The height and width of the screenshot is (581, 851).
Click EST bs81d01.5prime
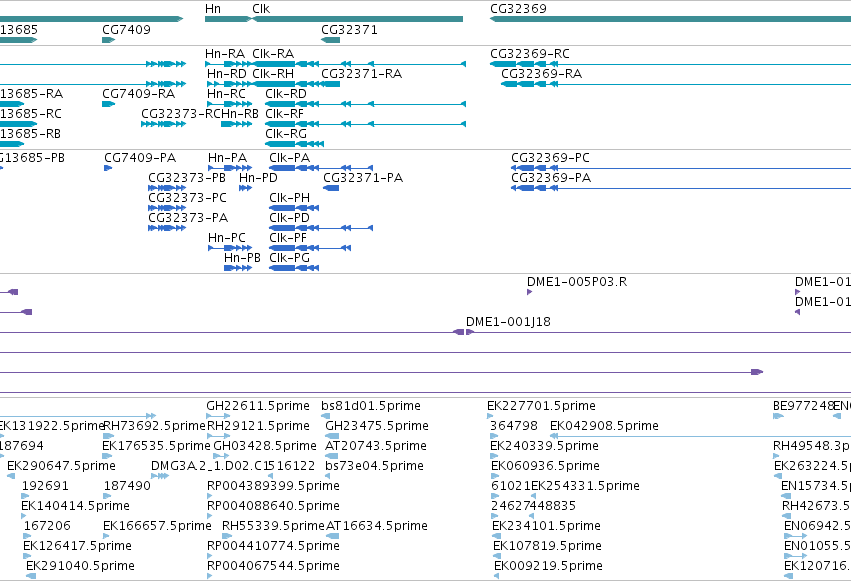(x=371, y=406)
